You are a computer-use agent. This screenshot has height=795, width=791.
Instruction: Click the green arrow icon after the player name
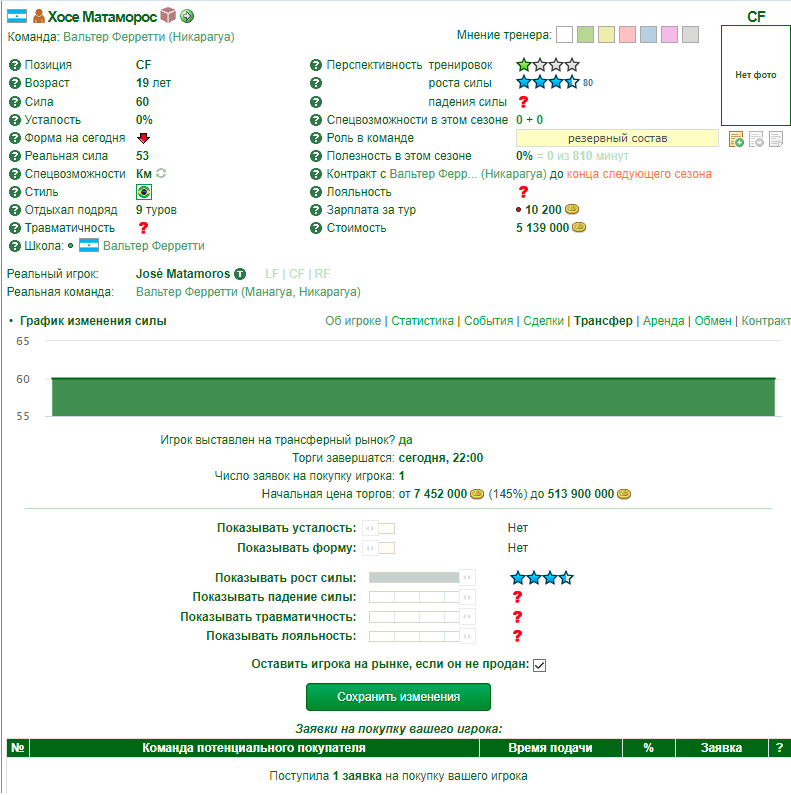pos(187,16)
